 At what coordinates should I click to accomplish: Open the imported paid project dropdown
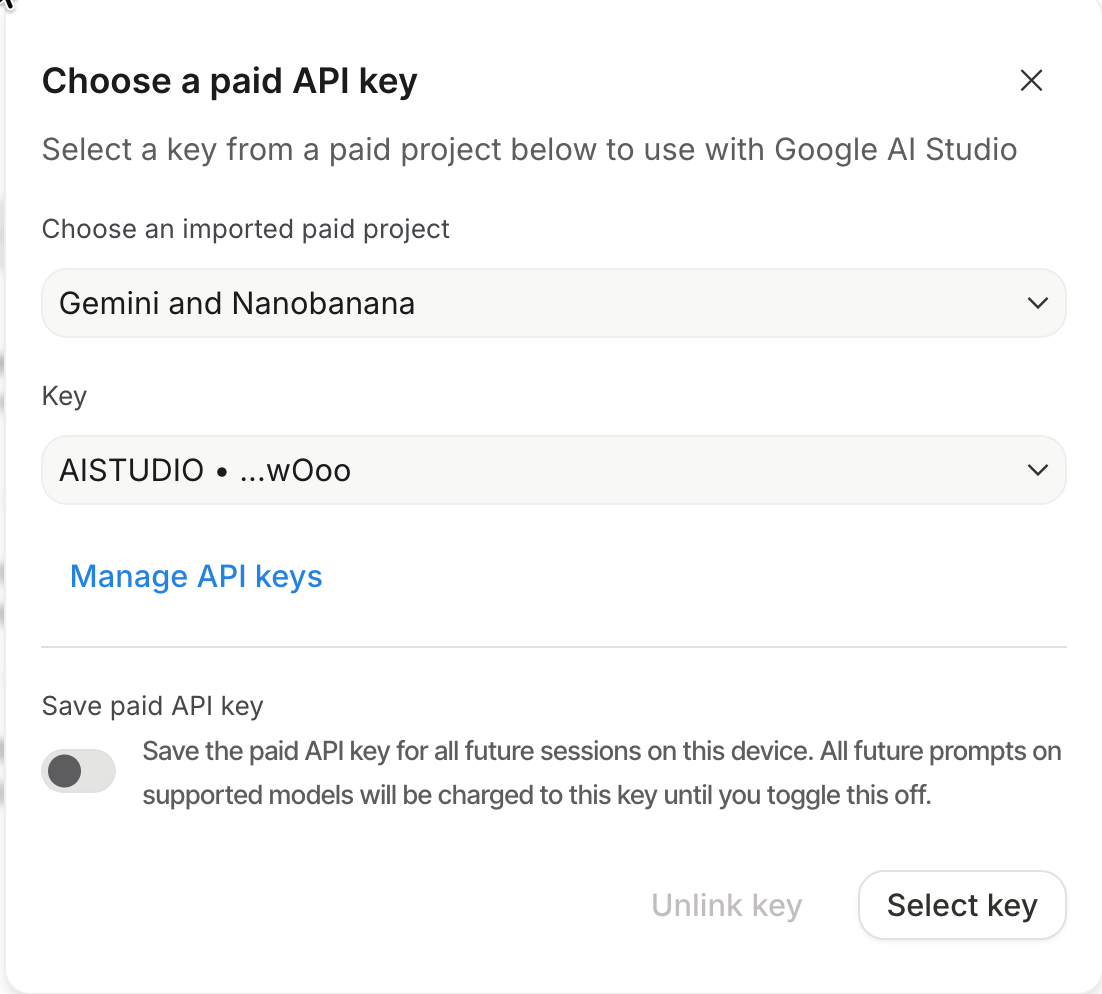[553, 303]
